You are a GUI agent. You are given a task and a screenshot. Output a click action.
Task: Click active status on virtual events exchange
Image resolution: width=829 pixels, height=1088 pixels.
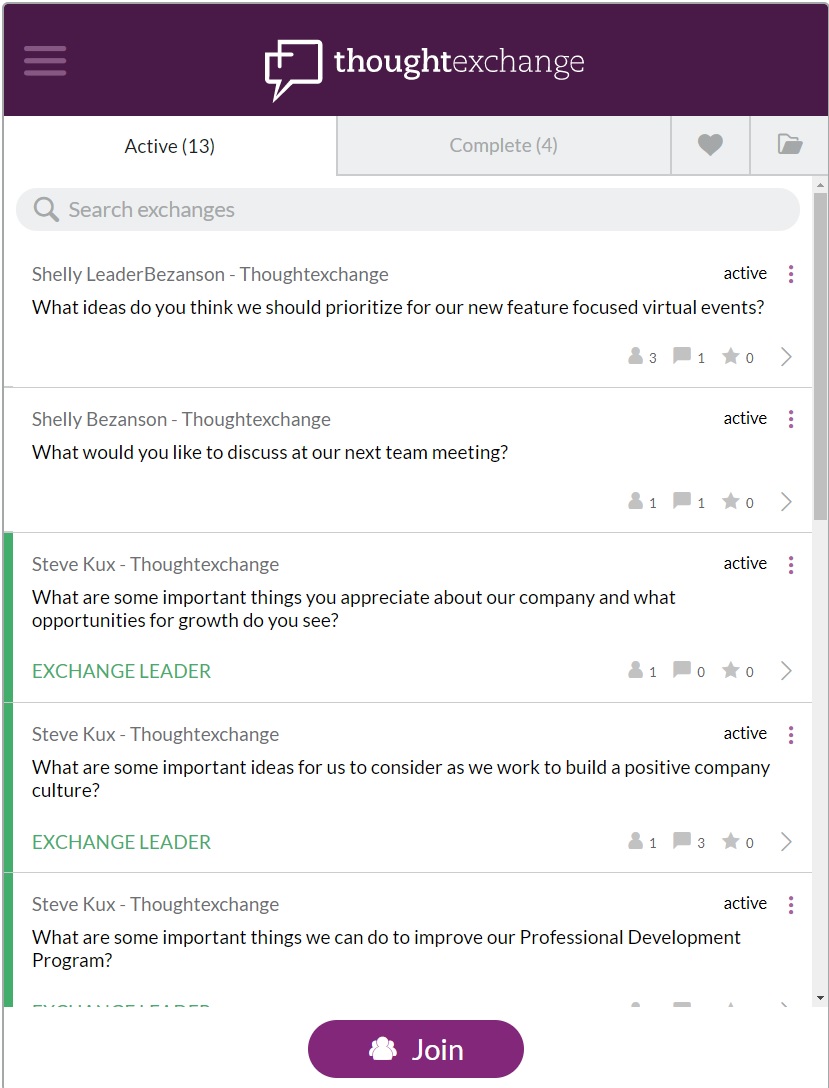745,273
